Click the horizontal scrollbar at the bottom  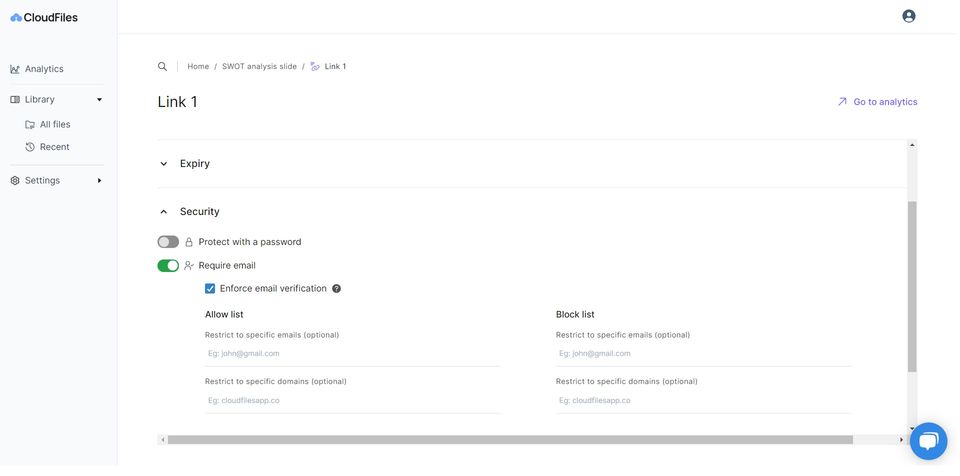[x=510, y=440]
